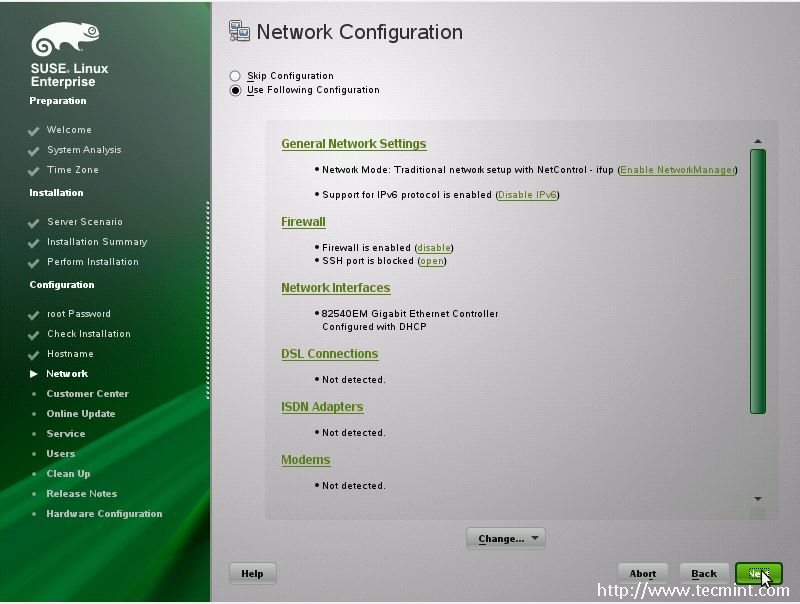Click the checkmark beside root Password

pyautogui.click(x=34, y=315)
